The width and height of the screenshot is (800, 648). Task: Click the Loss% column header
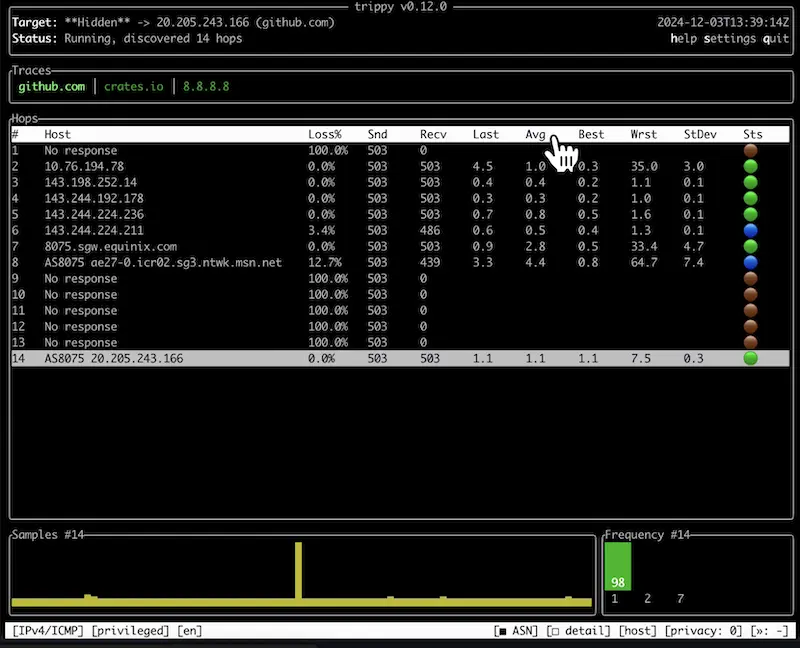pyautogui.click(x=324, y=134)
